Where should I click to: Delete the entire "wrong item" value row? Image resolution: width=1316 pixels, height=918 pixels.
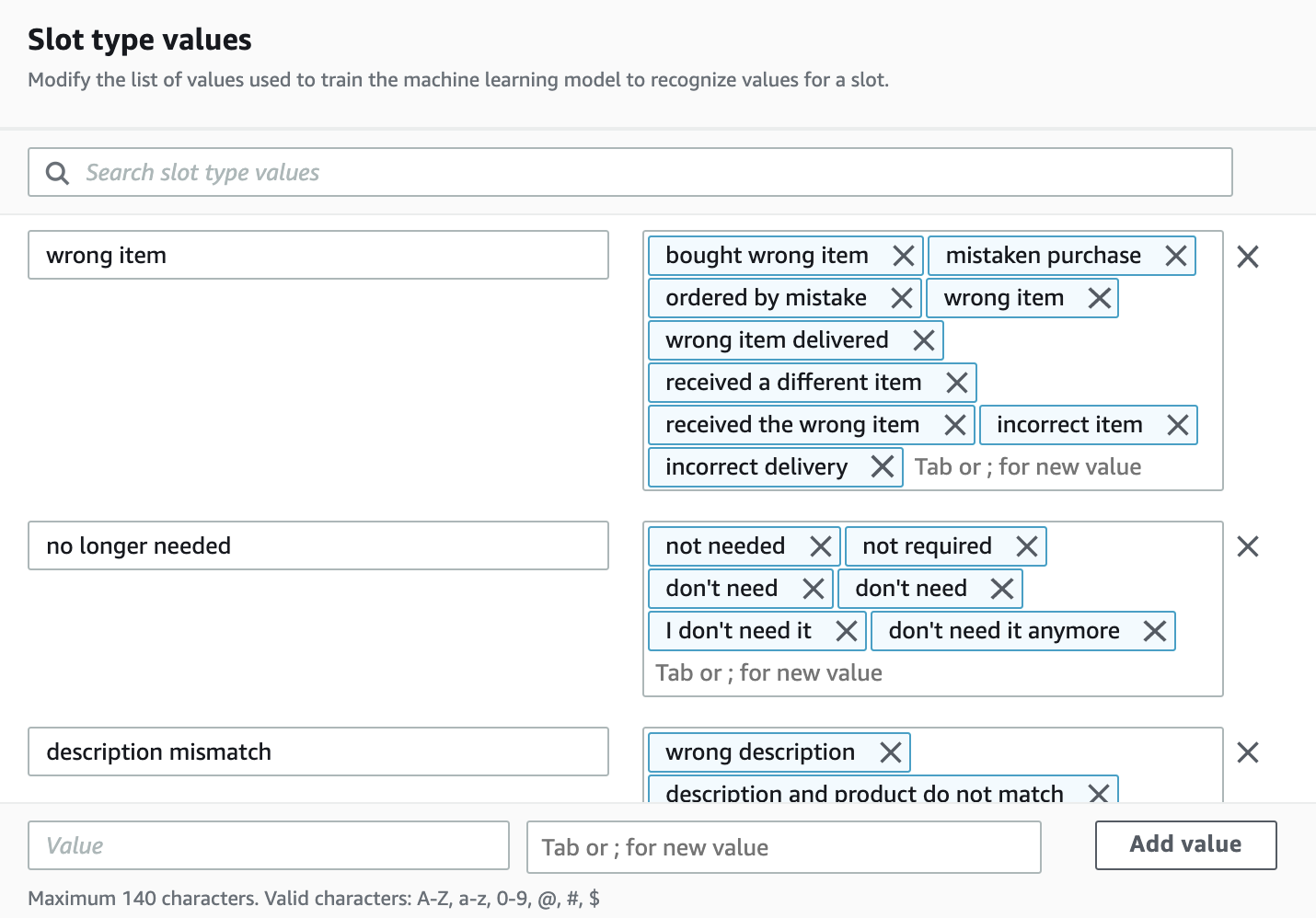tap(1247, 257)
